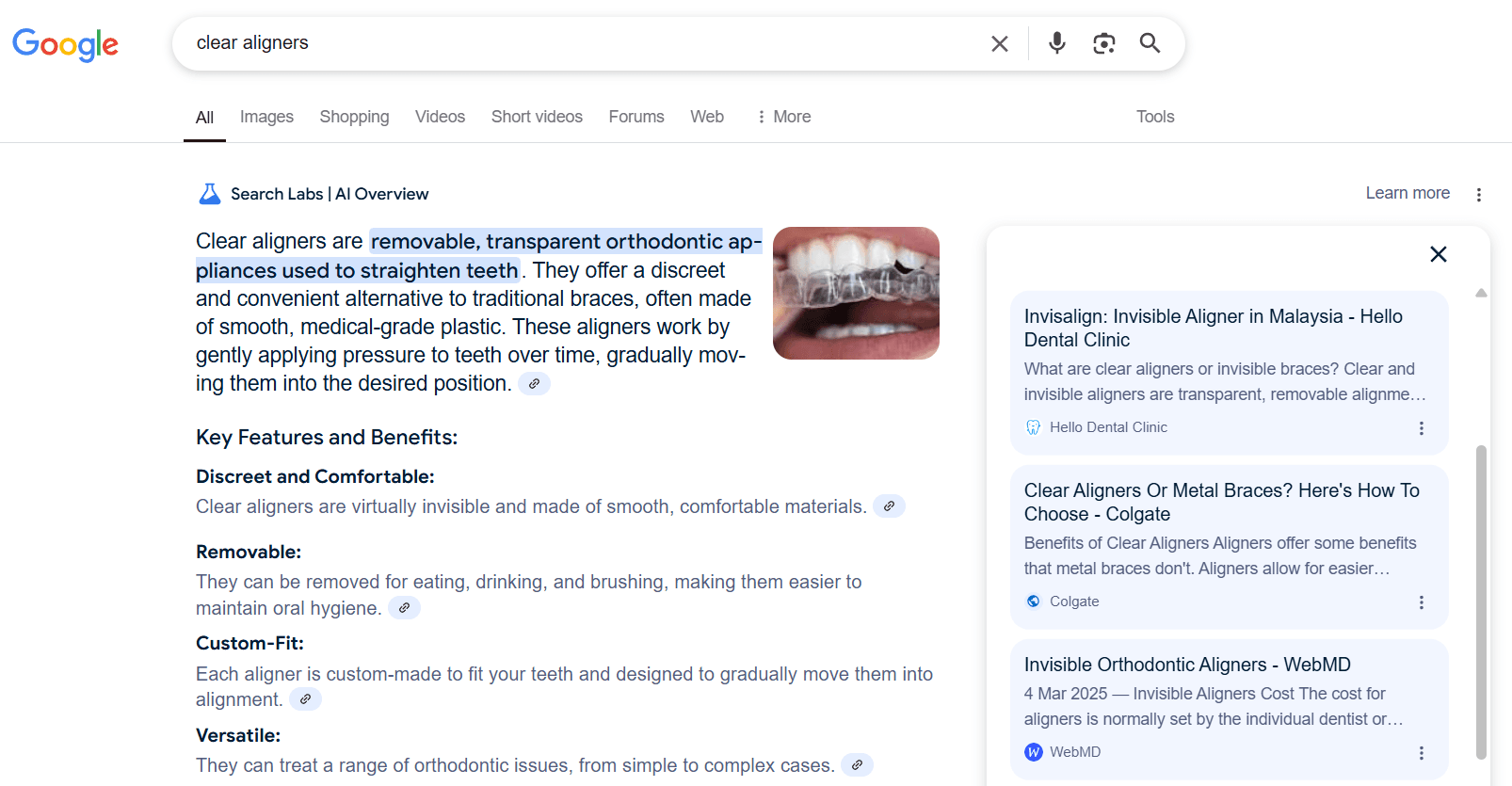This screenshot has width=1512, height=786.
Task: Click the Learn more link
Action: [x=1407, y=193]
